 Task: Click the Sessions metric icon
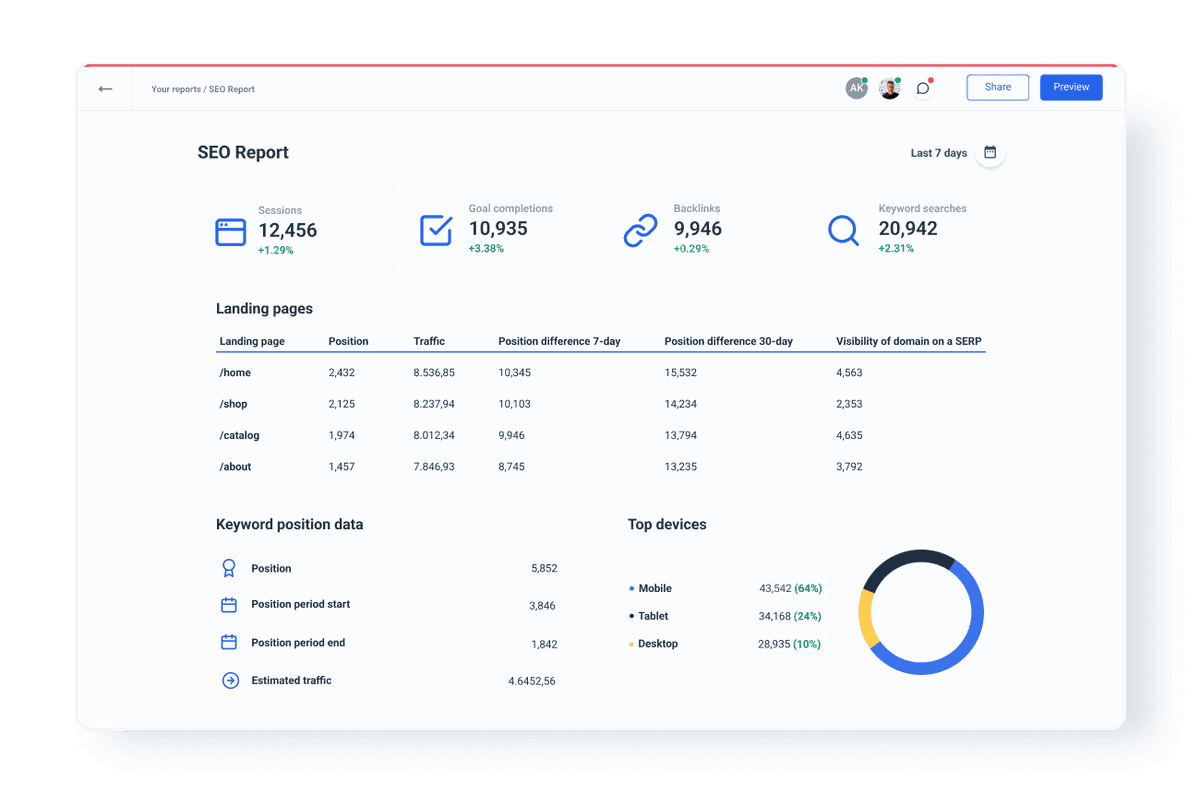click(230, 231)
